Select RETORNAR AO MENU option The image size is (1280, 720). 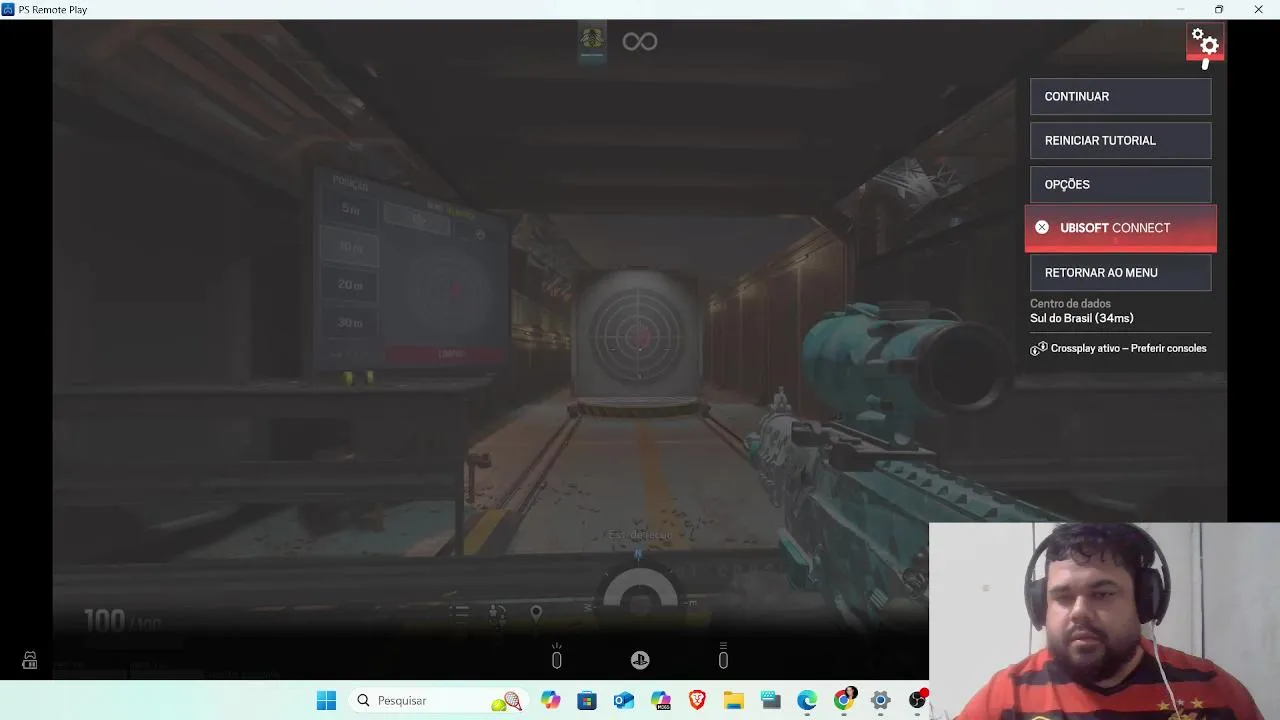click(x=1120, y=273)
